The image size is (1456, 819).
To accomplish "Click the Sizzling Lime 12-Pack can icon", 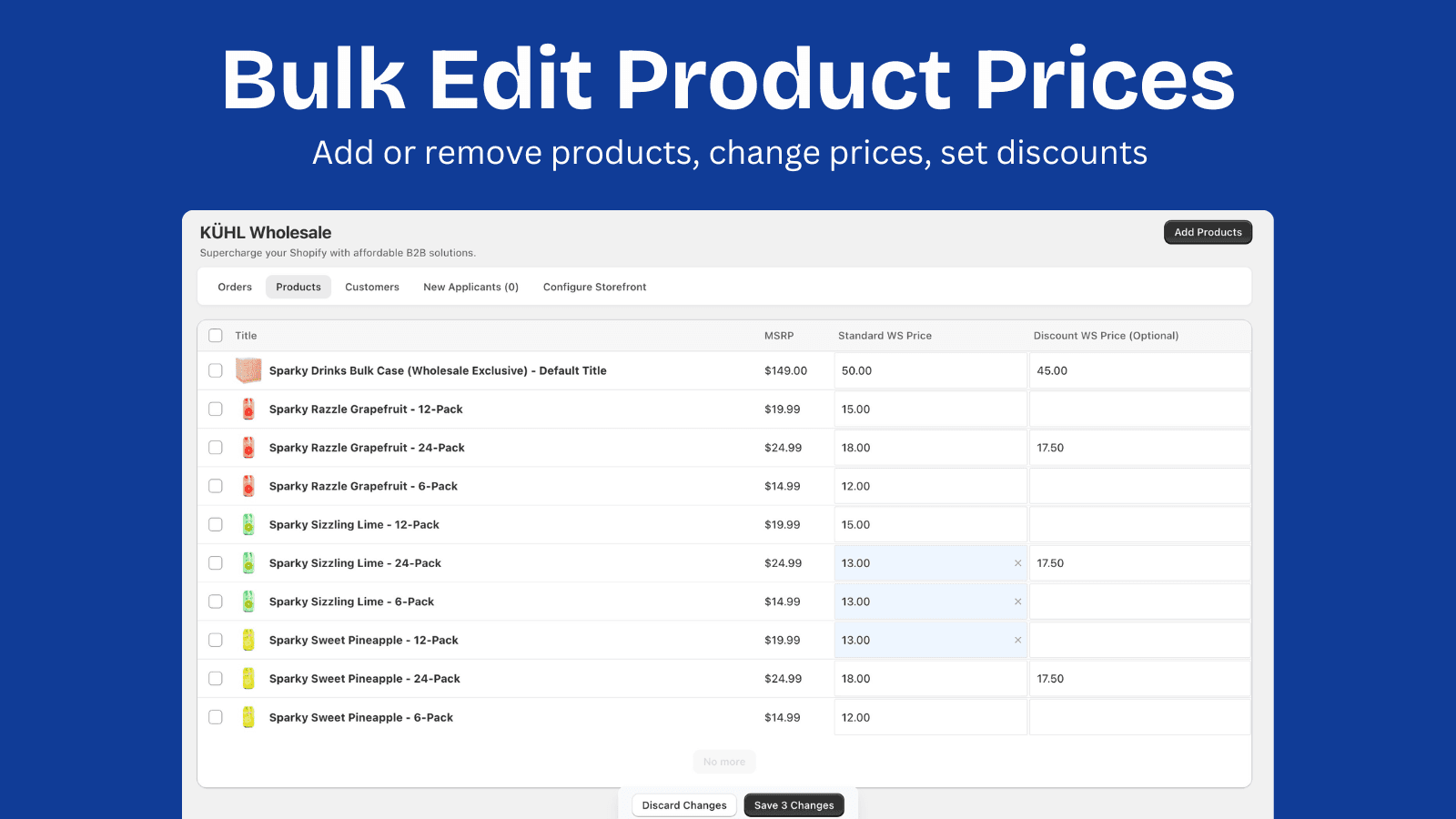I will [x=248, y=525].
